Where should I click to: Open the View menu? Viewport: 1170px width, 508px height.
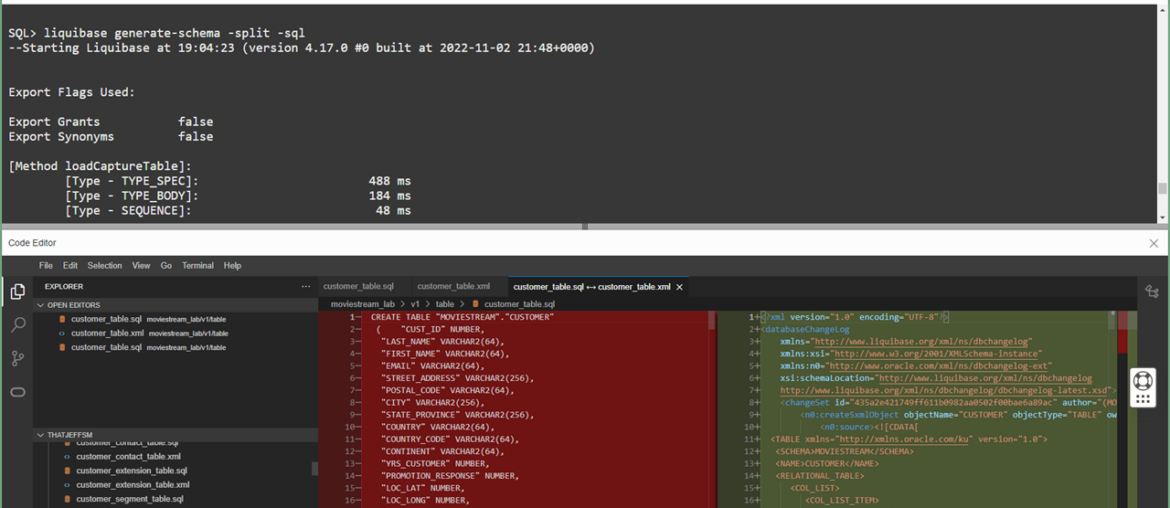coord(141,266)
